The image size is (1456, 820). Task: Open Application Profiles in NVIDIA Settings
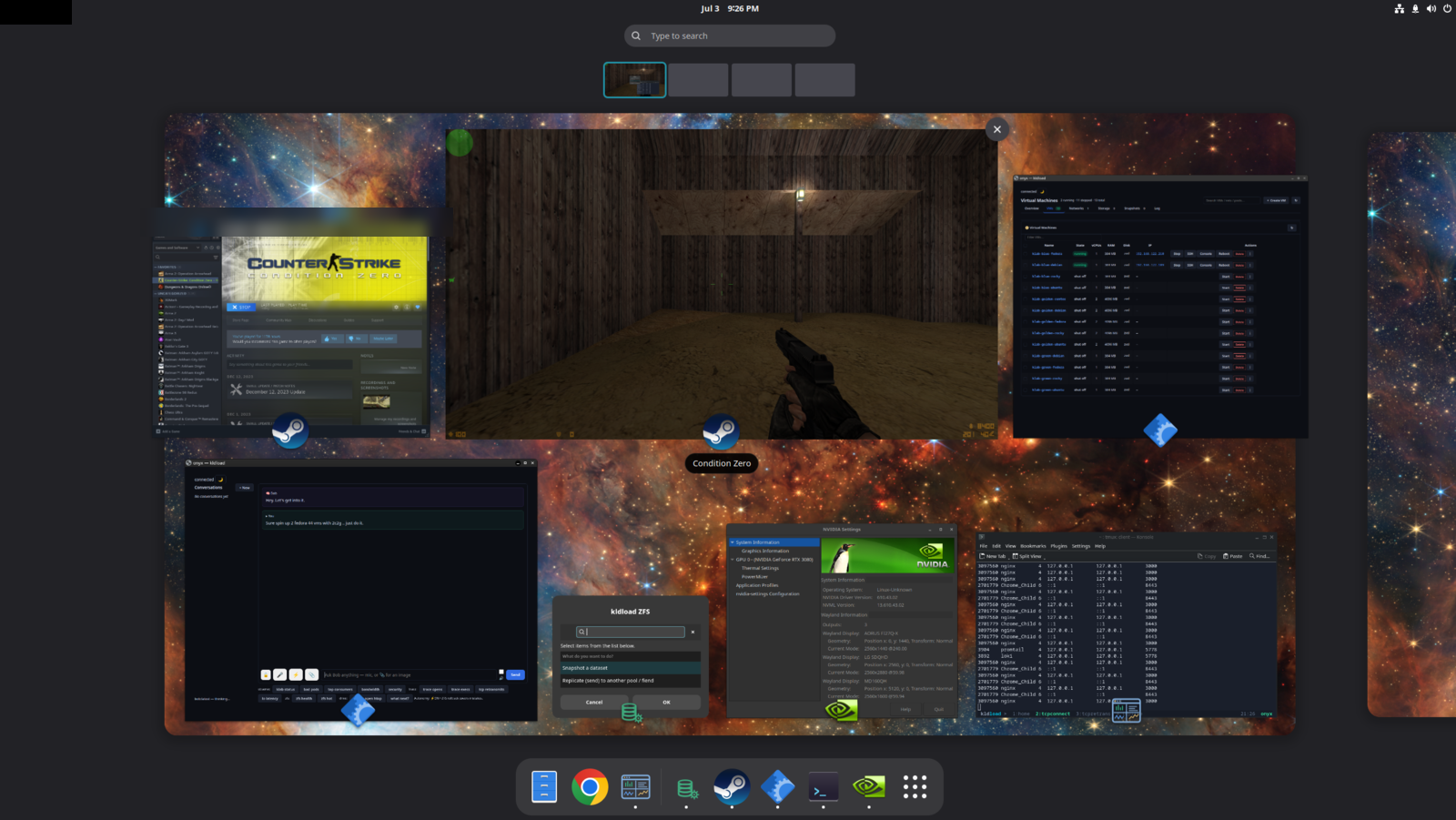757,585
